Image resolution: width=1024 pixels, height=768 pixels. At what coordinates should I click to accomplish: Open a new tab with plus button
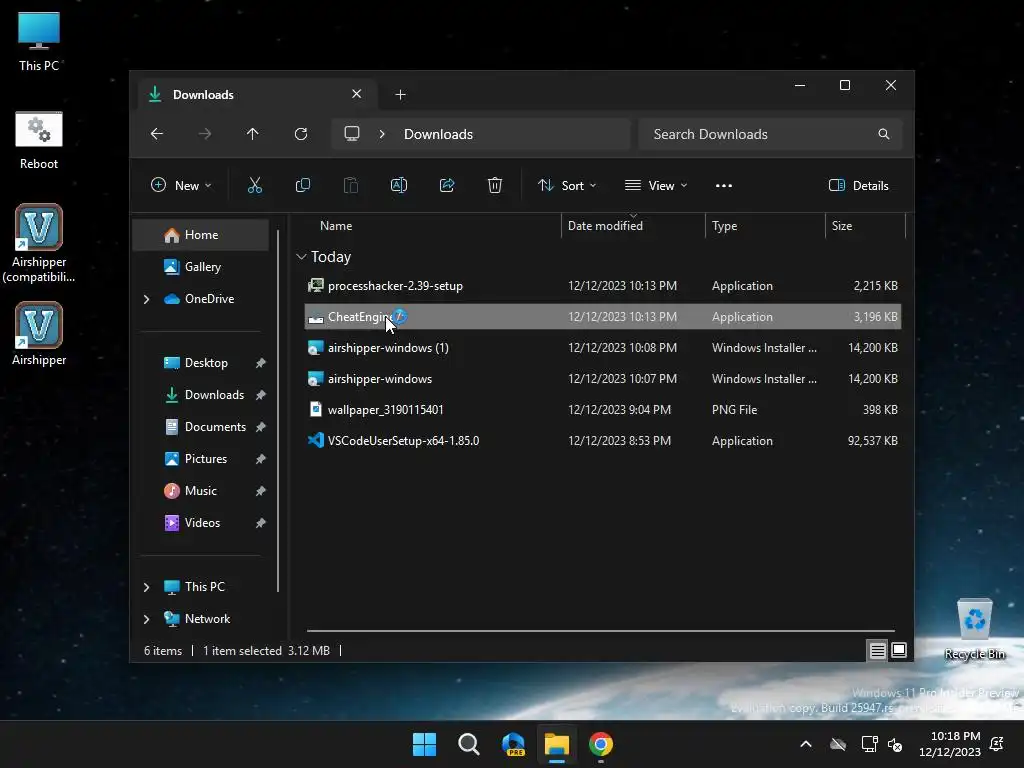400,95
